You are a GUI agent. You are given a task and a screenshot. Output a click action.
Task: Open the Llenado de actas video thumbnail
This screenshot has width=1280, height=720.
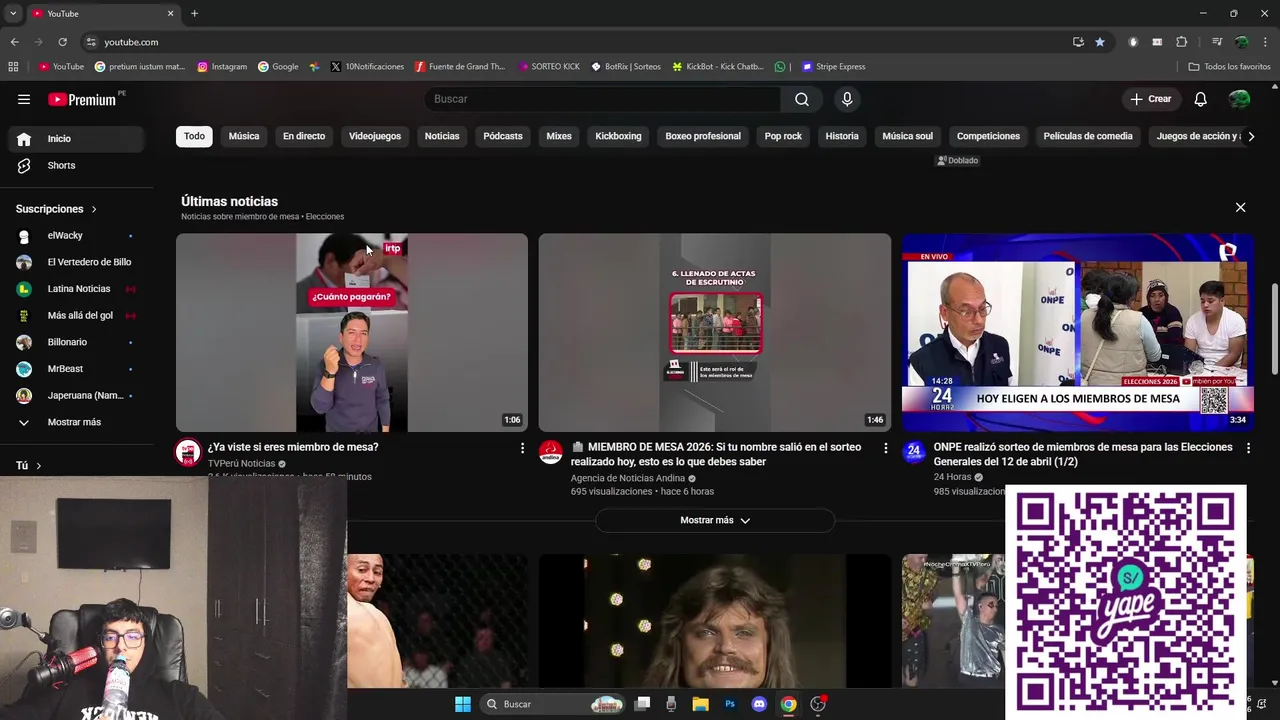(715, 333)
